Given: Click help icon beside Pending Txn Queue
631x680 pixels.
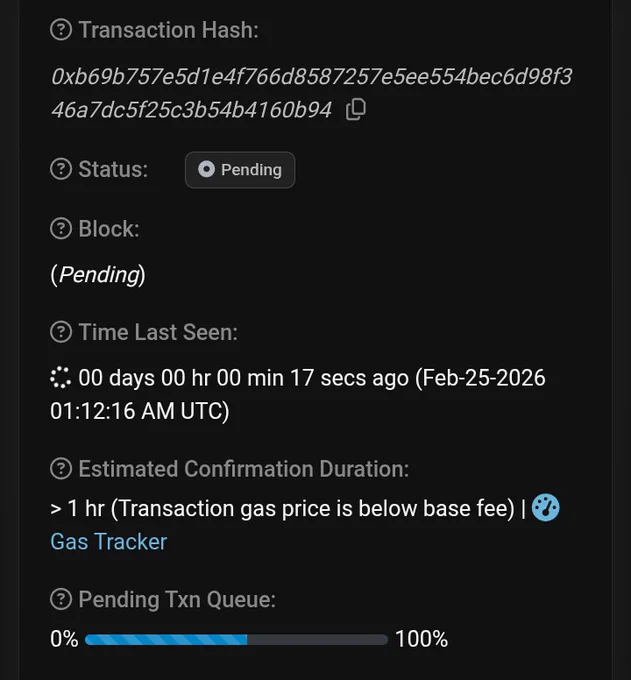Looking at the screenshot, I should pos(61,599).
